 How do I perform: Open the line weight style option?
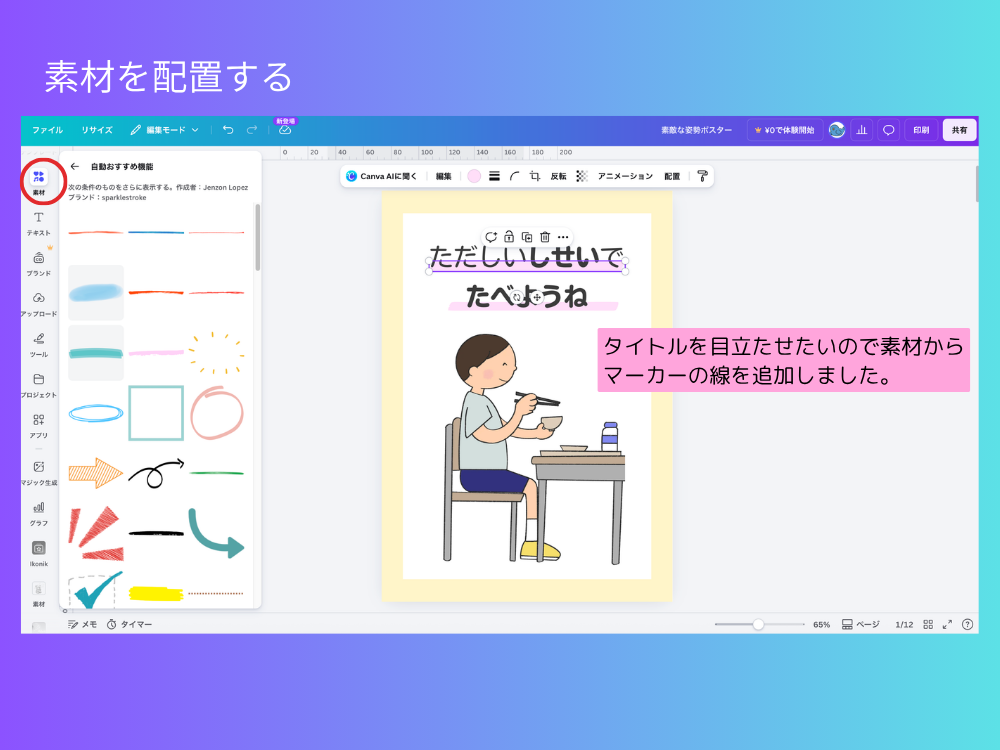[x=494, y=176]
